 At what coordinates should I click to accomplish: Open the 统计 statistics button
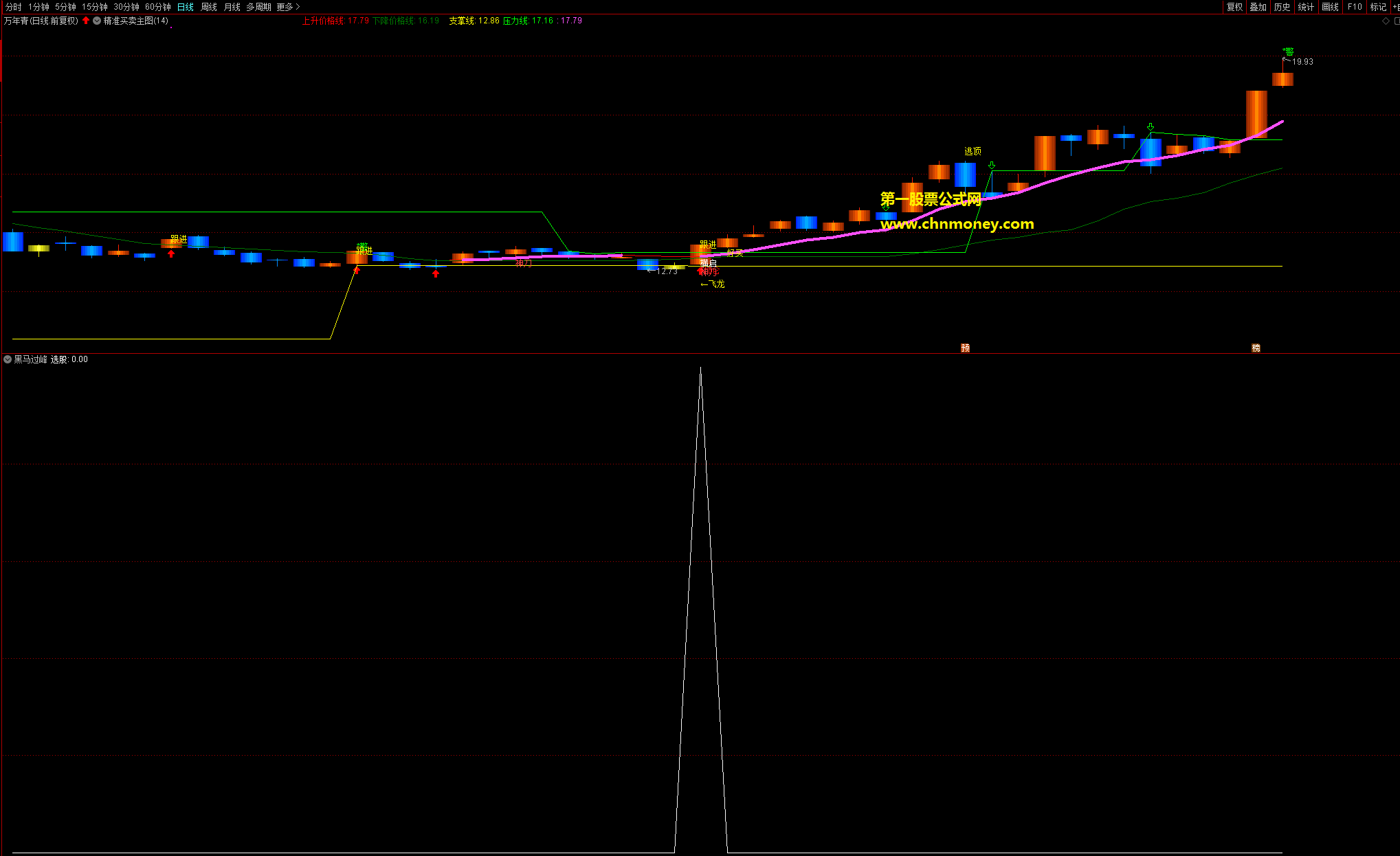pyautogui.click(x=1307, y=7)
